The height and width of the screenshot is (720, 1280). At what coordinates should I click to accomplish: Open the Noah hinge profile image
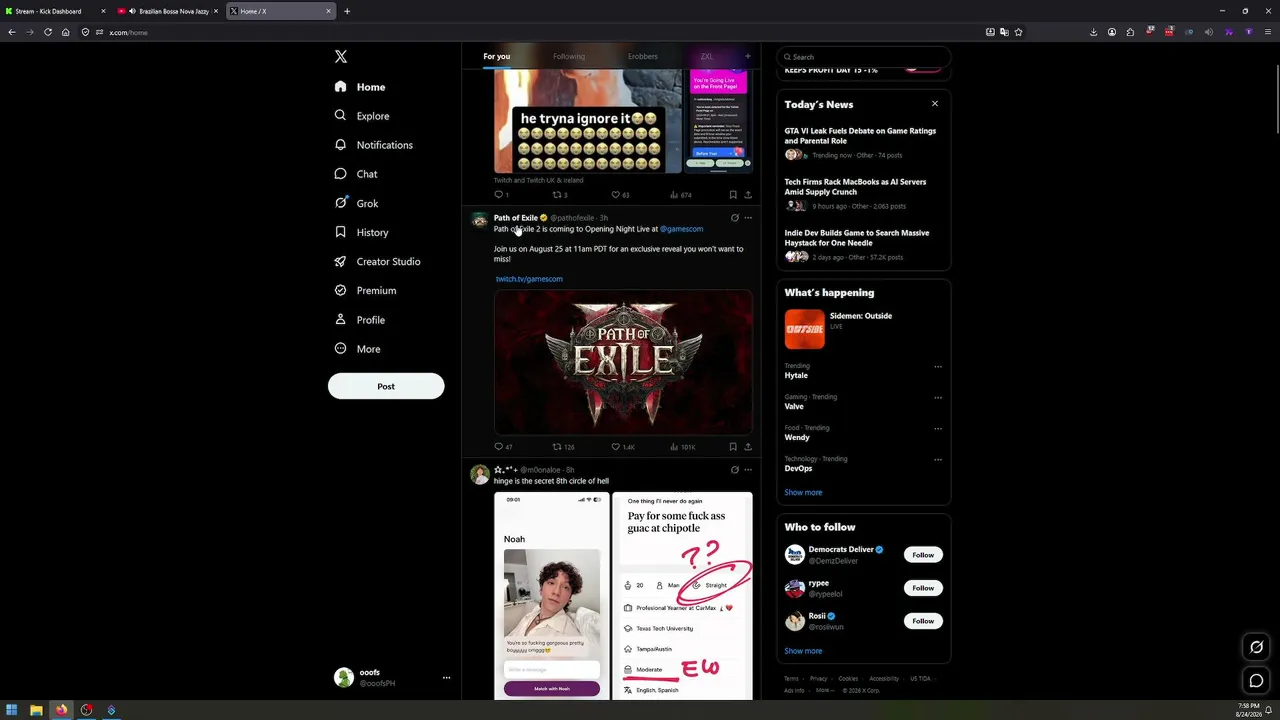click(552, 595)
